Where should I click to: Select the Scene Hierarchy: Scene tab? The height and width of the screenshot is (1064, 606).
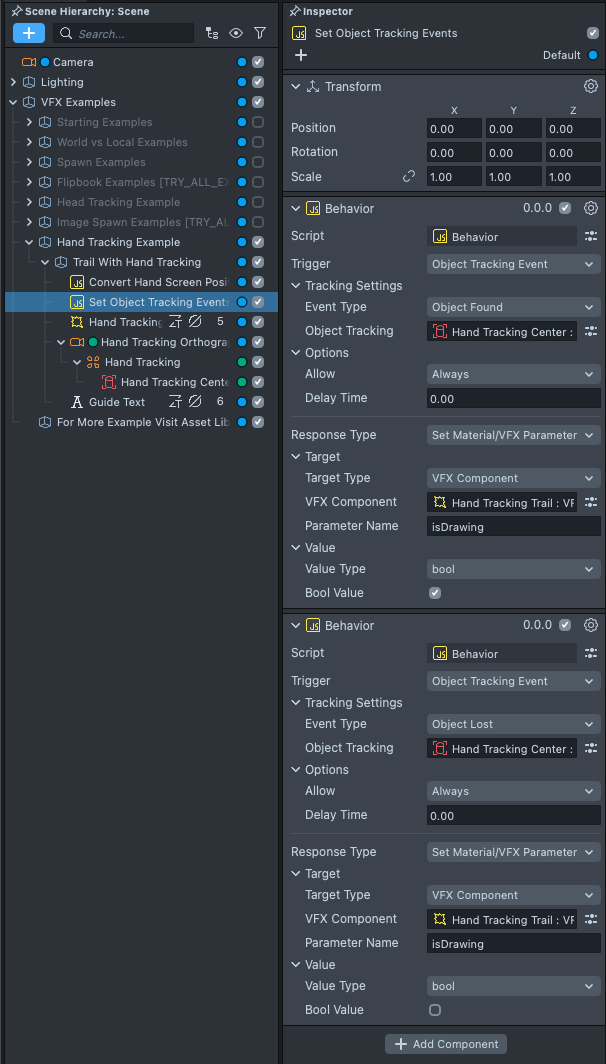click(x=79, y=11)
